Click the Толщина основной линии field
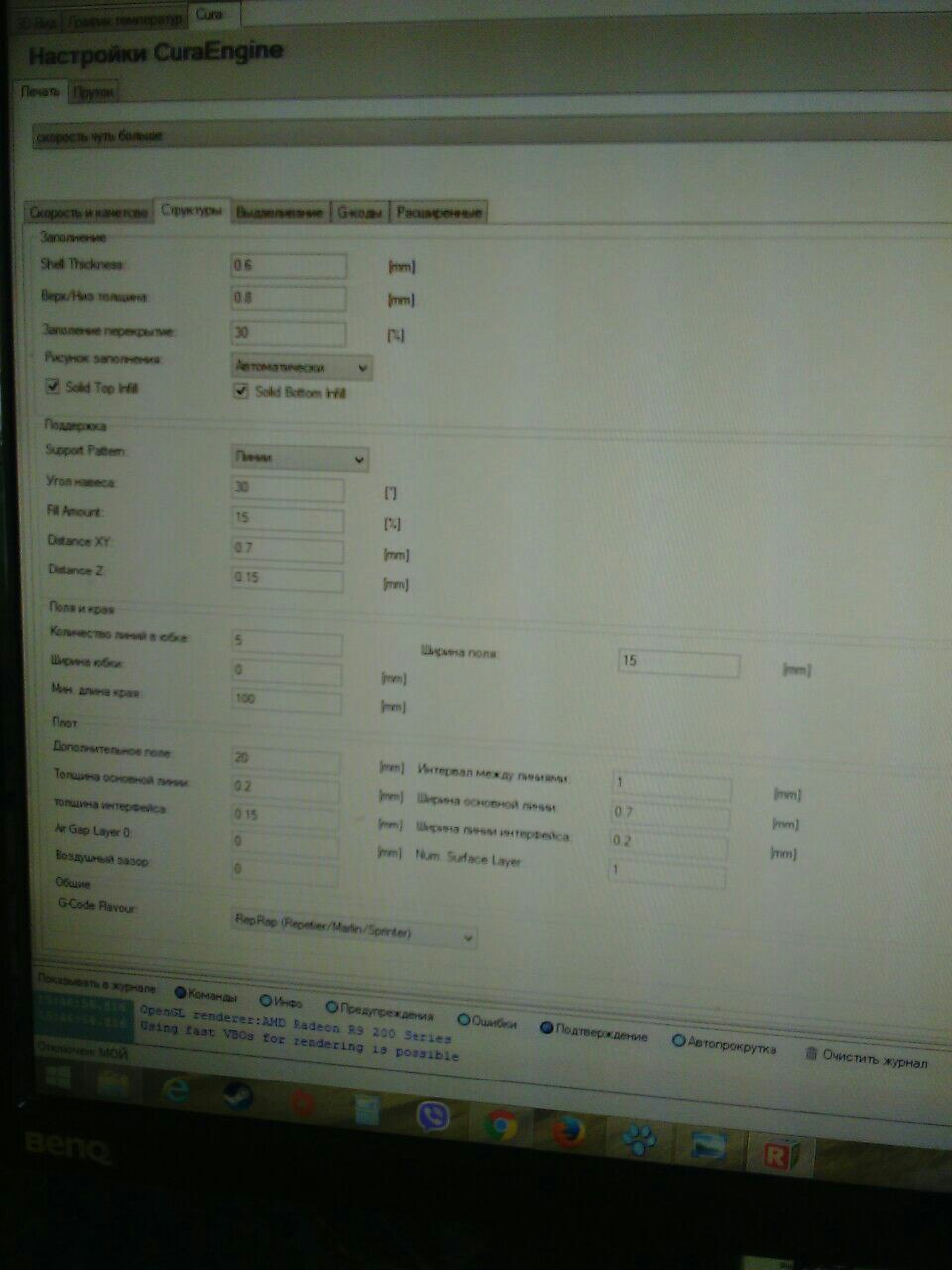The image size is (952, 1270). (x=286, y=788)
